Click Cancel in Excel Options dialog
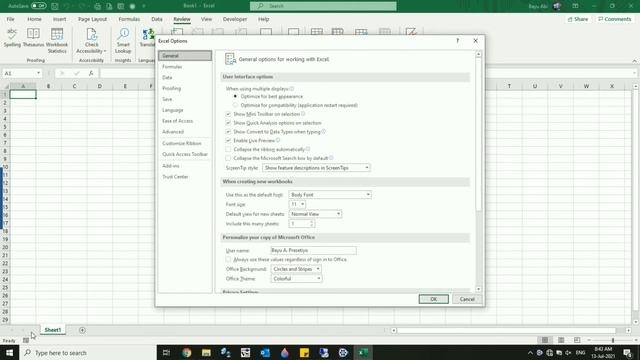The width and height of the screenshot is (640, 360). (467, 299)
